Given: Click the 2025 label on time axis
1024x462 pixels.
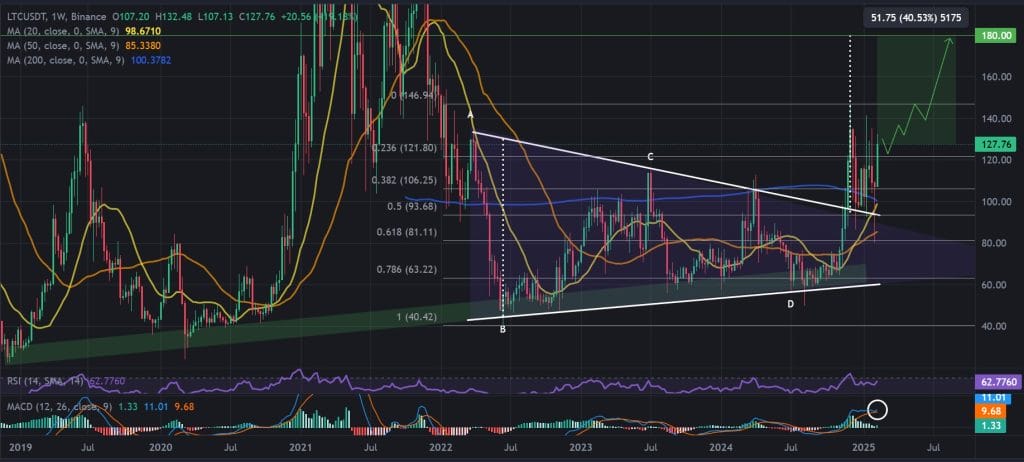Looking at the screenshot, I should [864, 448].
